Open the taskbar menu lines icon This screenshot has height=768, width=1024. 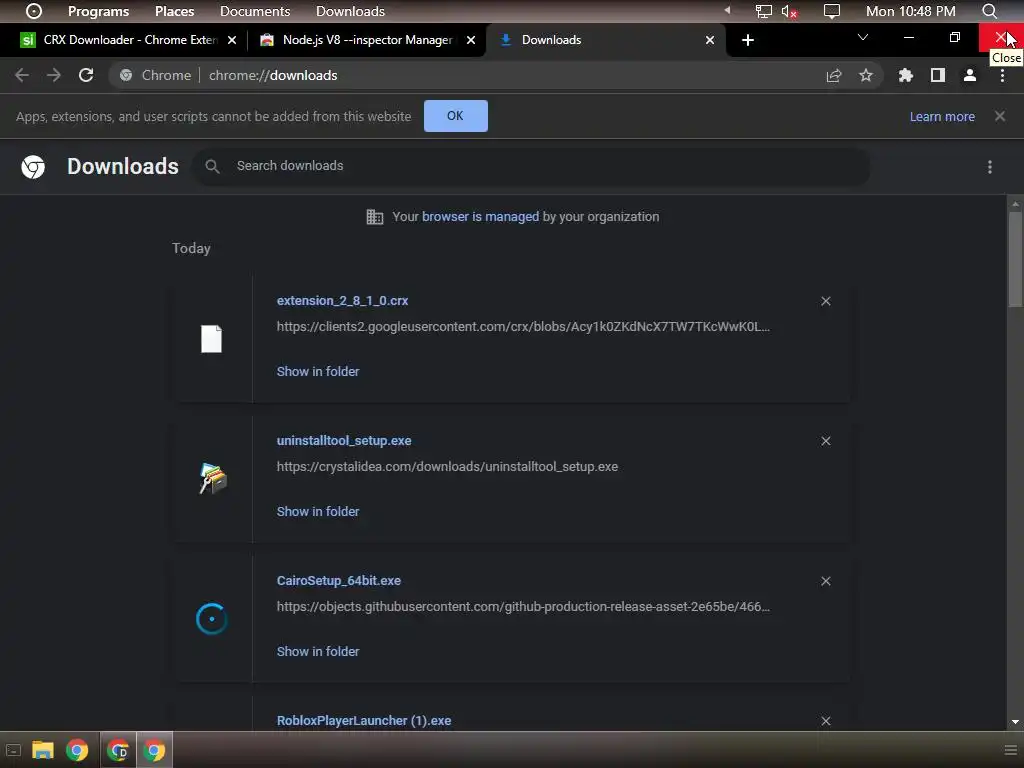(x=1010, y=750)
